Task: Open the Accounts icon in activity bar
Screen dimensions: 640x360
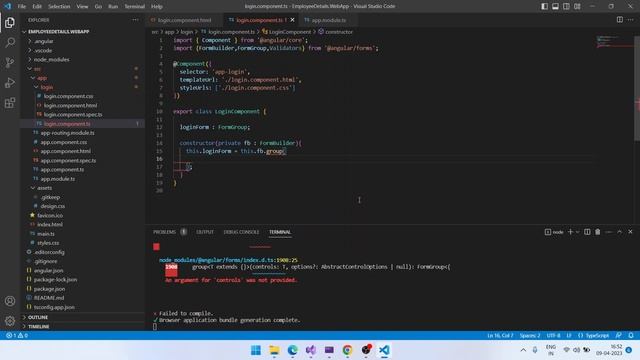Action: pyautogui.click(x=10, y=301)
